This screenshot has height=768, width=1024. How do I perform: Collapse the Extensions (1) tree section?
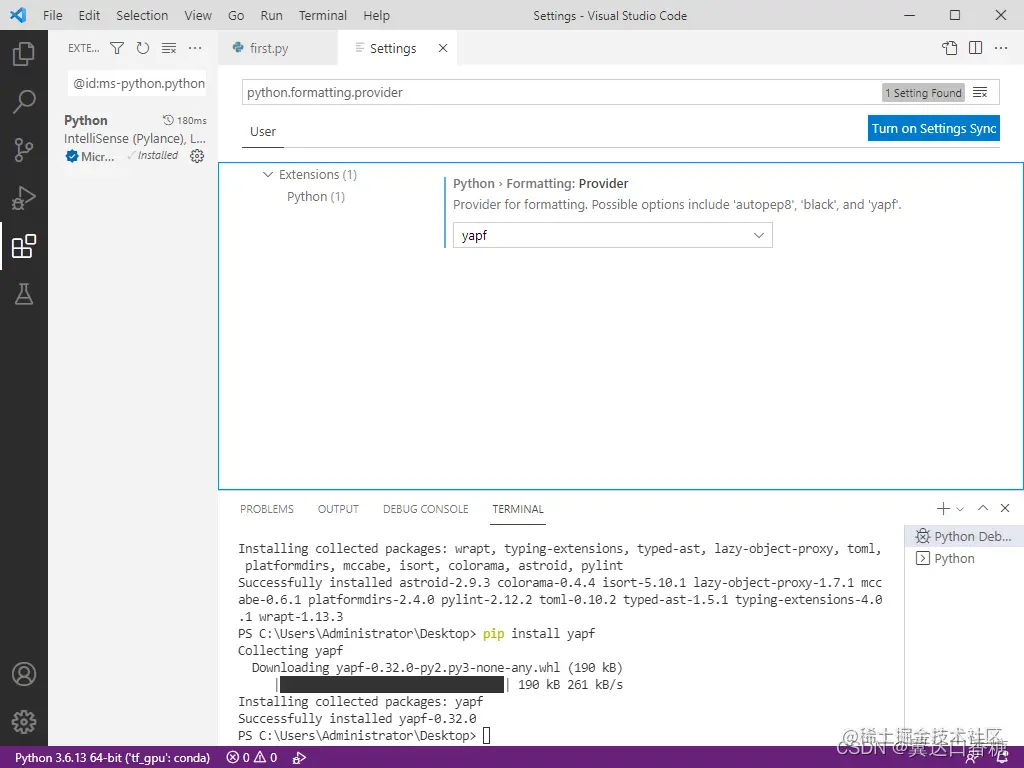pos(268,174)
